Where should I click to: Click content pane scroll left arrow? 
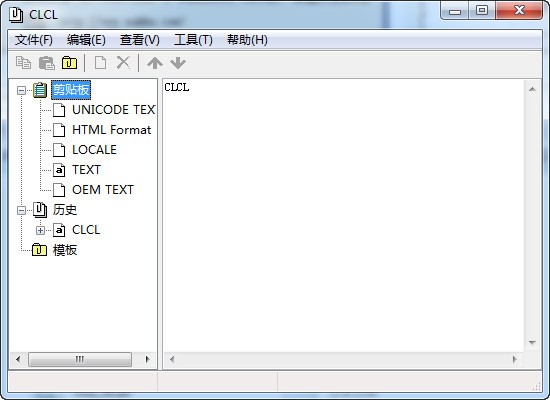[172, 359]
